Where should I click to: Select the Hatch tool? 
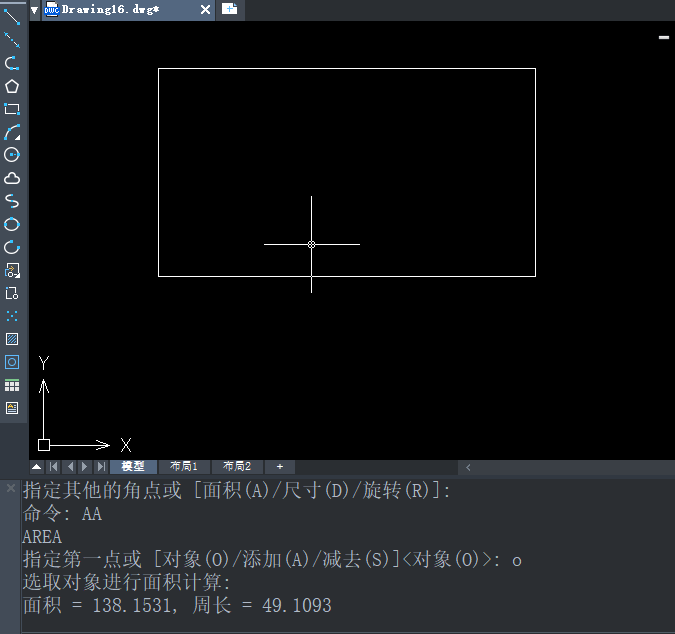coord(12,339)
